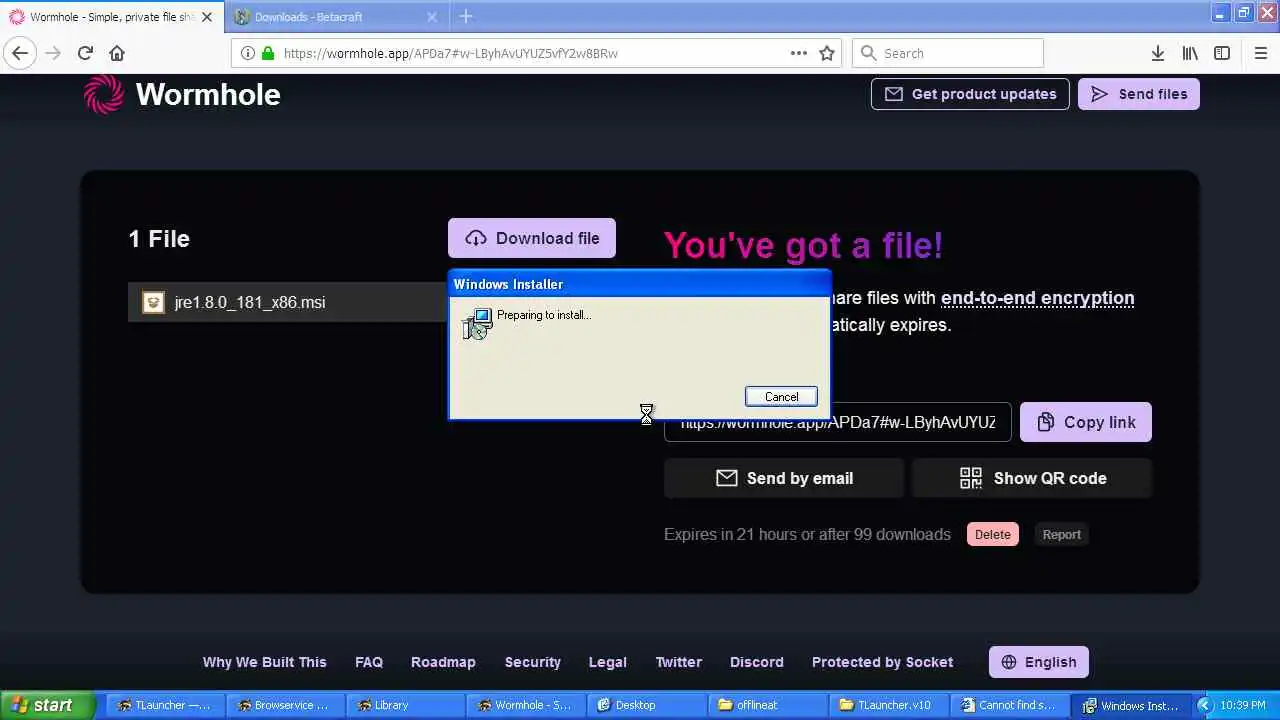Open a new browser tab

(x=466, y=16)
